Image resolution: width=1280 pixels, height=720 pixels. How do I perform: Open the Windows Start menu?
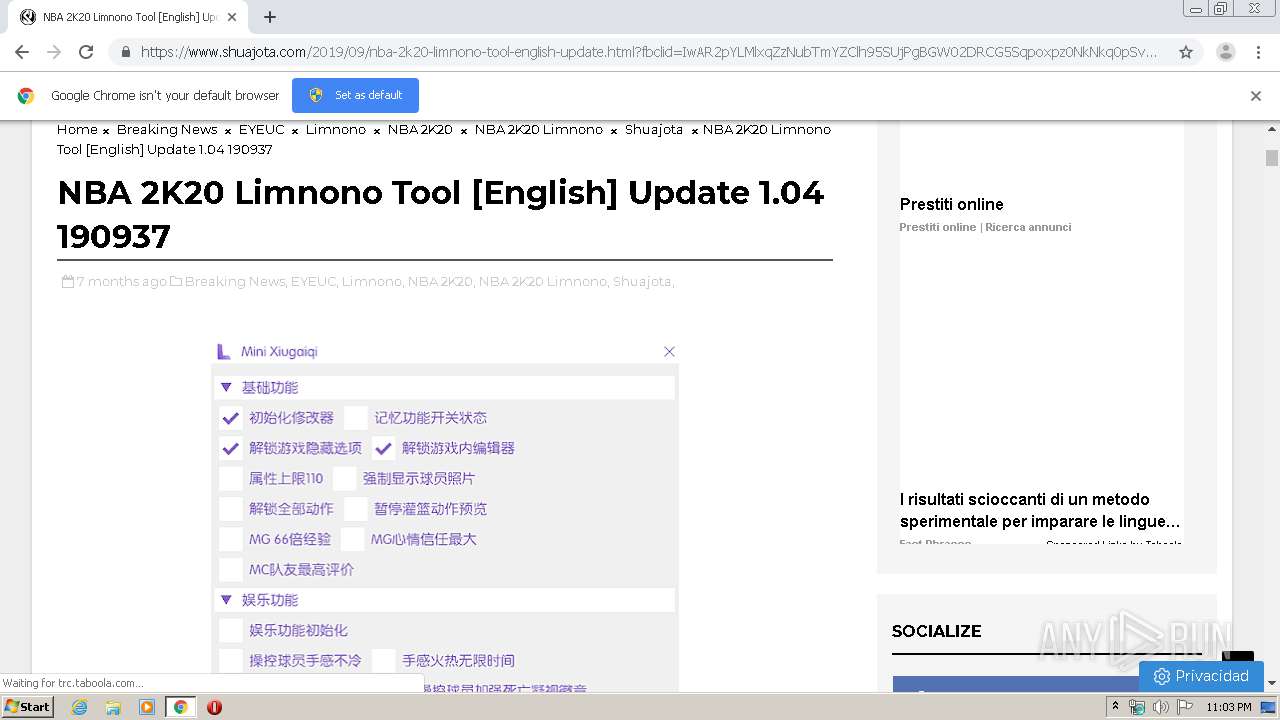[28, 707]
